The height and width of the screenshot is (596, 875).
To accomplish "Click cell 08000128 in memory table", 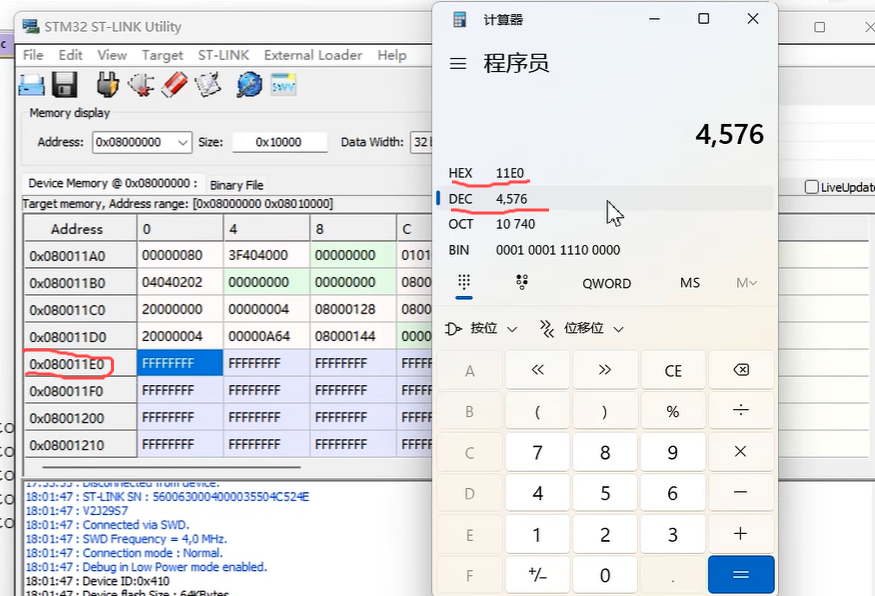I will point(353,309).
